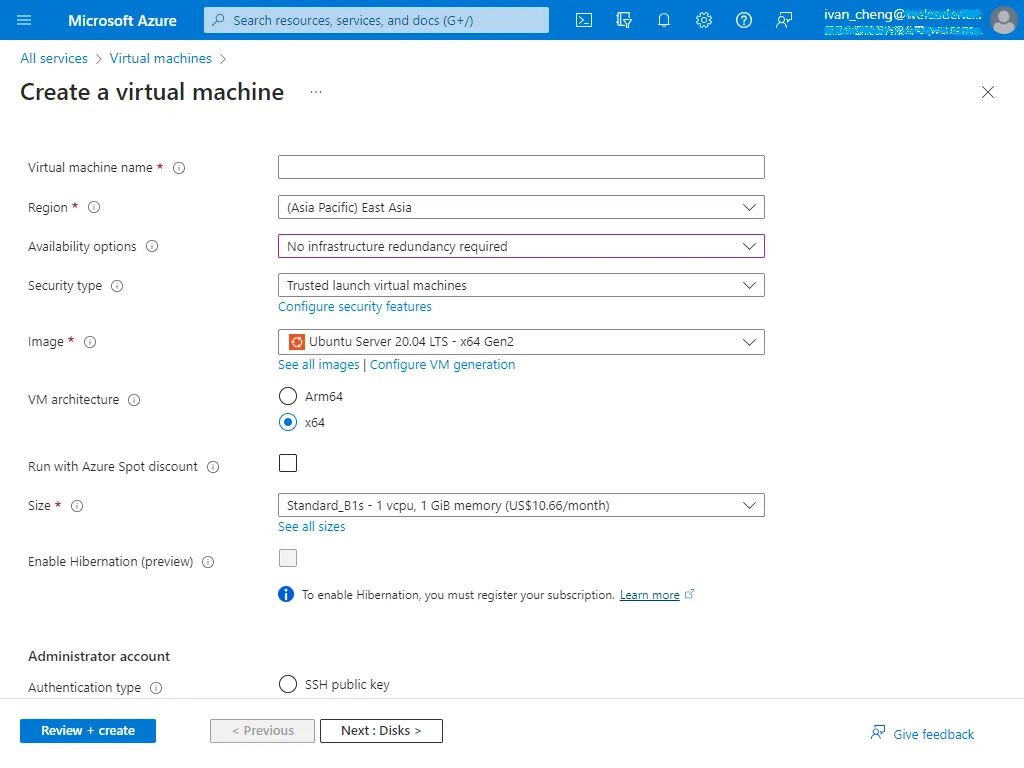1024x768 pixels.
Task: Show info tooltip for VM architecture
Action: click(x=134, y=400)
